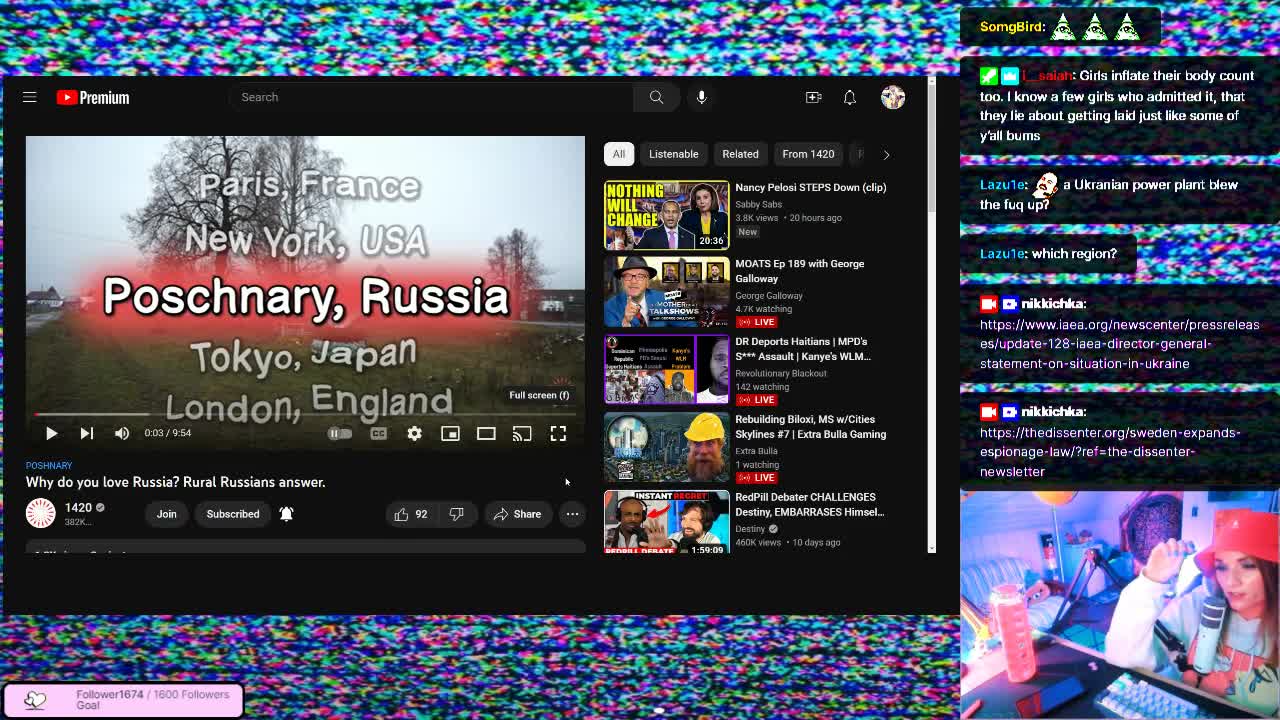Show more filter chips with arrow

tap(886, 154)
